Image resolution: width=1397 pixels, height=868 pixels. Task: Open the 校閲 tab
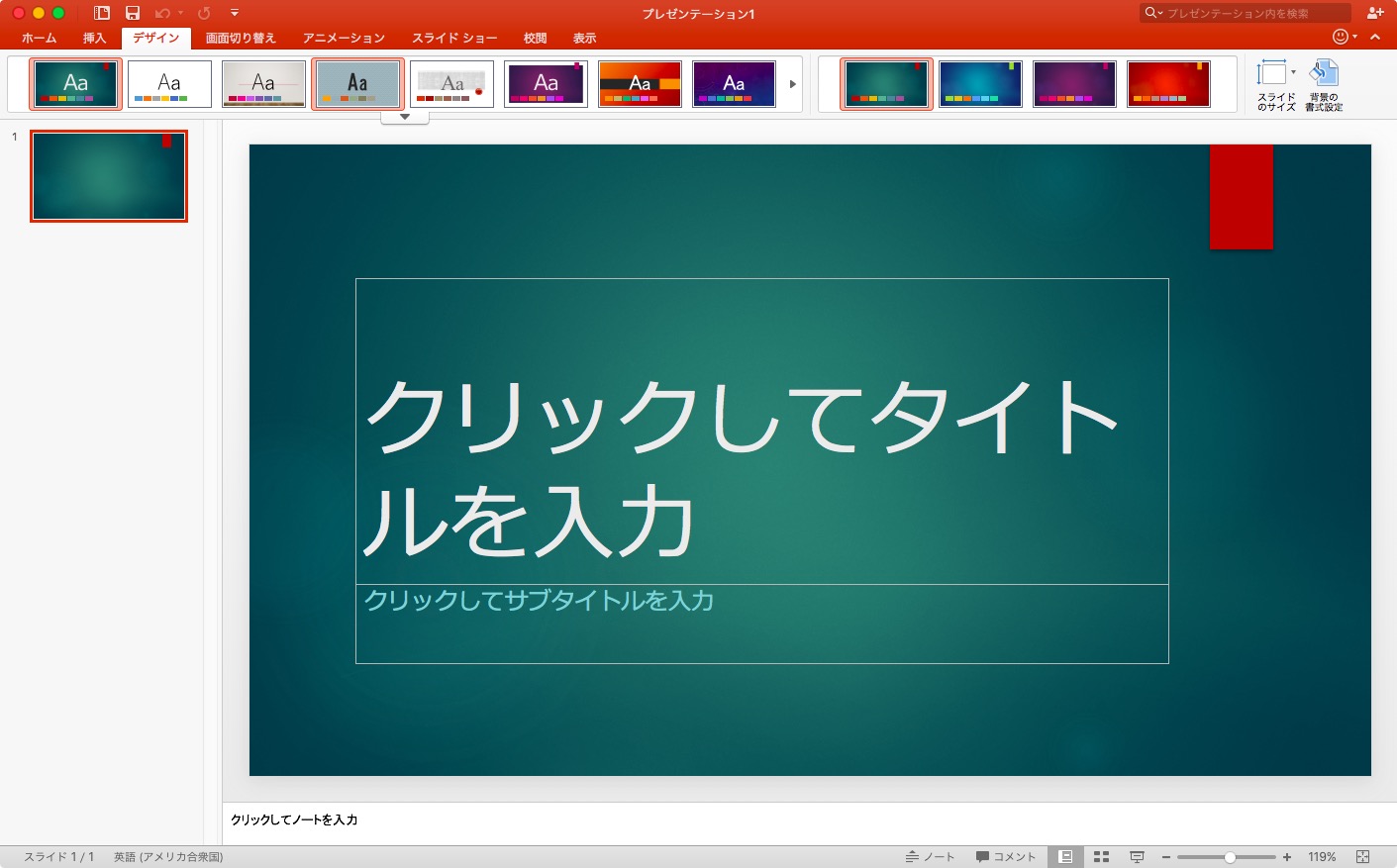[x=536, y=38]
